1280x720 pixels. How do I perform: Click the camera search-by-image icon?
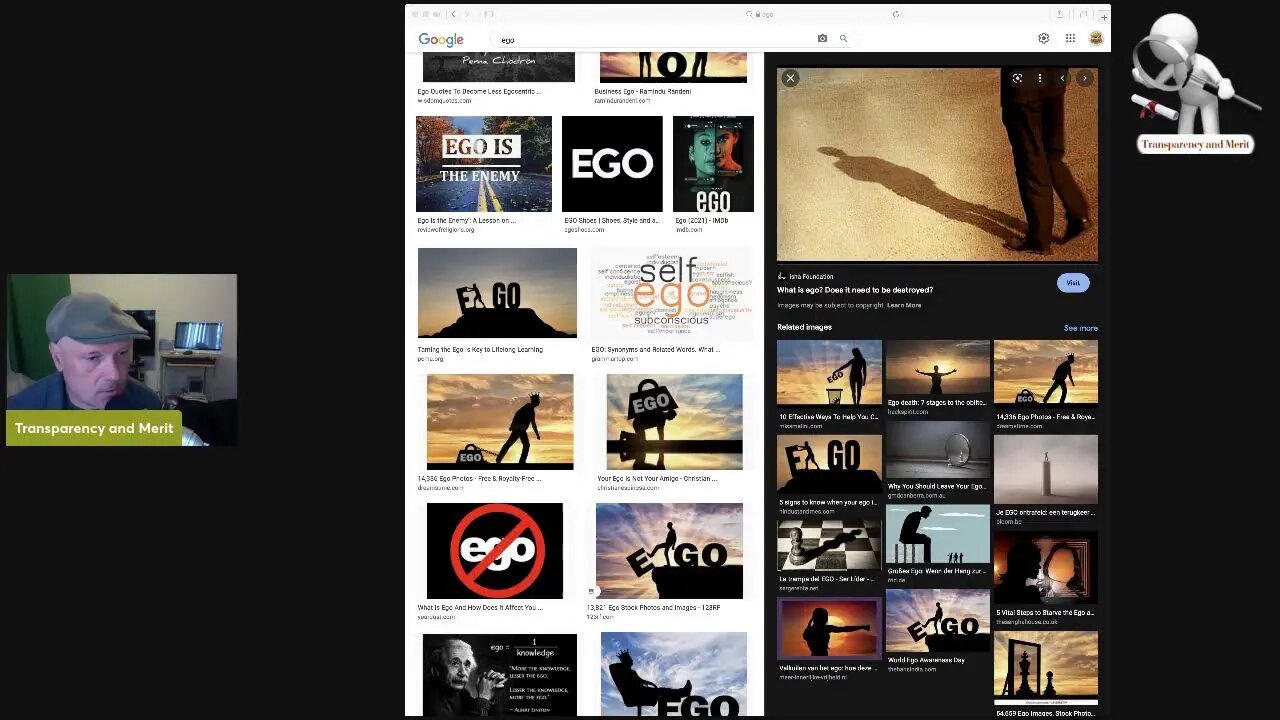click(822, 39)
